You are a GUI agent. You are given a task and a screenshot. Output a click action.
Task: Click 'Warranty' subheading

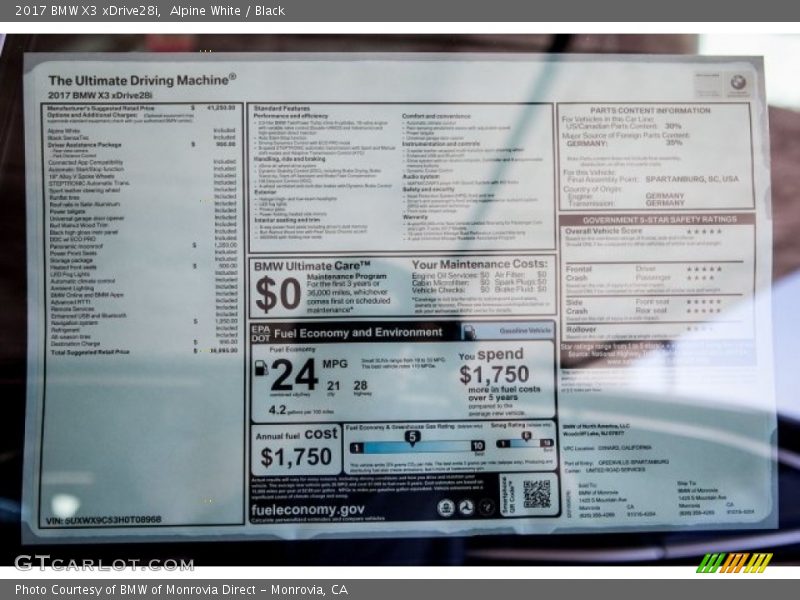[415, 217]
